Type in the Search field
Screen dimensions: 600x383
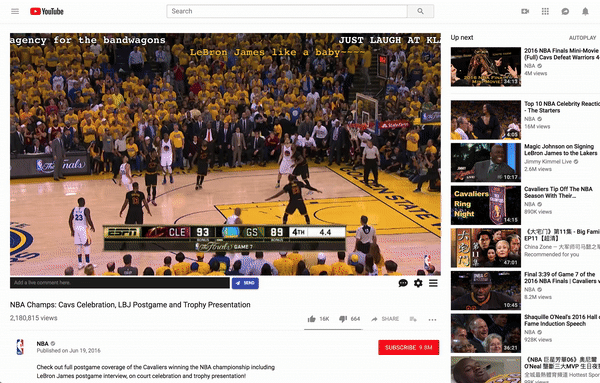[x=287, y=11]
